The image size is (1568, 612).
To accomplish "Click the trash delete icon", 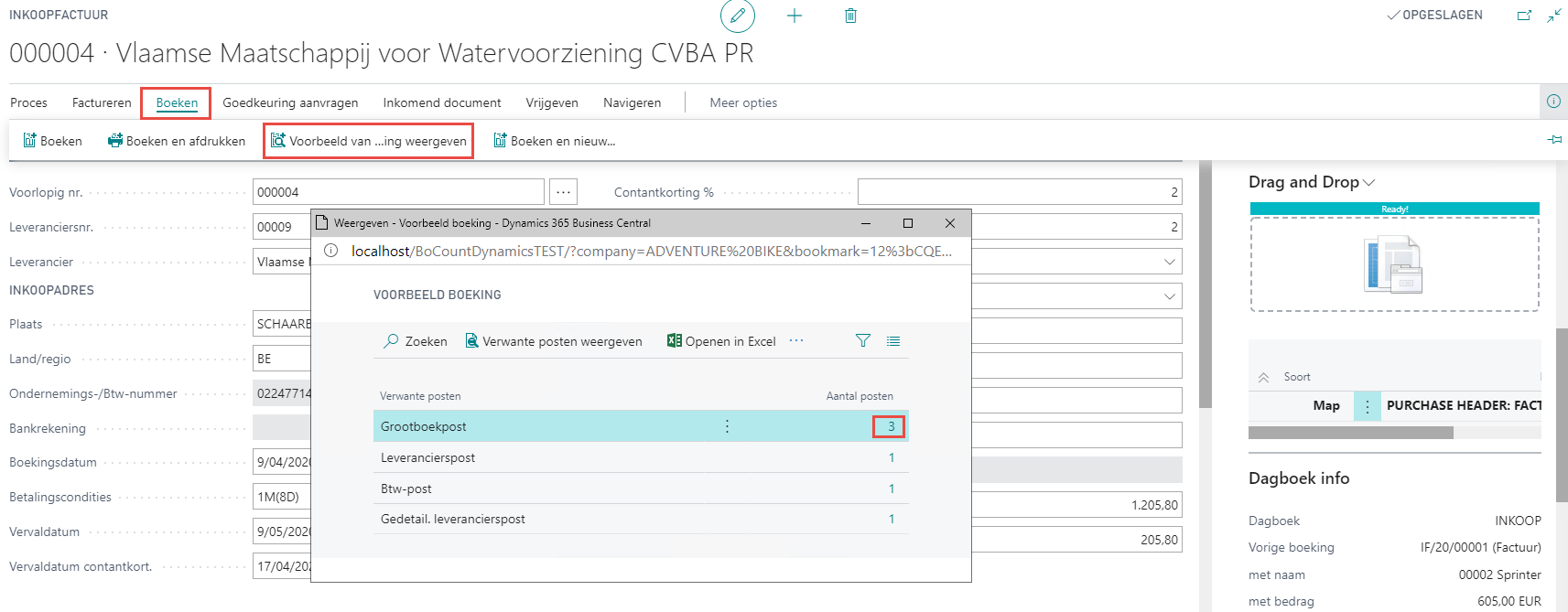I will [x=850, y=16].
